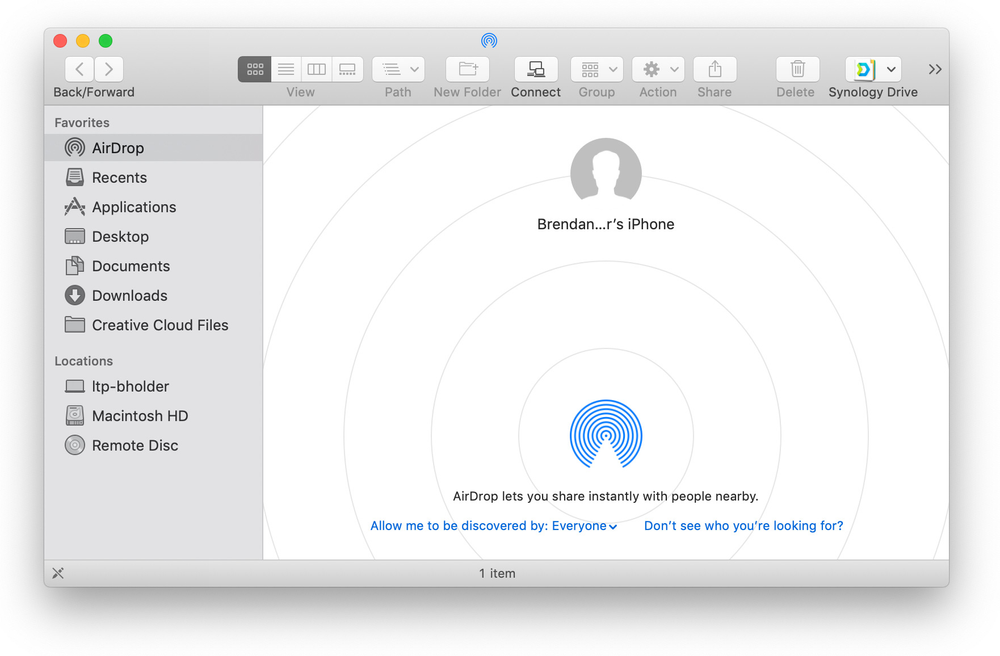
Task: Select ltp-bholder under Locations
Action: point(153,386)
